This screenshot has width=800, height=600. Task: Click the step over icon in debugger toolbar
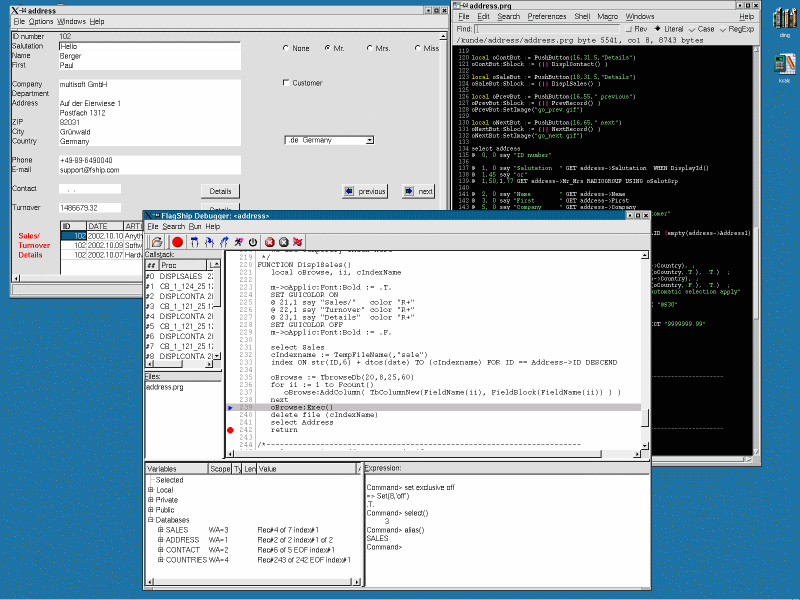194,242
